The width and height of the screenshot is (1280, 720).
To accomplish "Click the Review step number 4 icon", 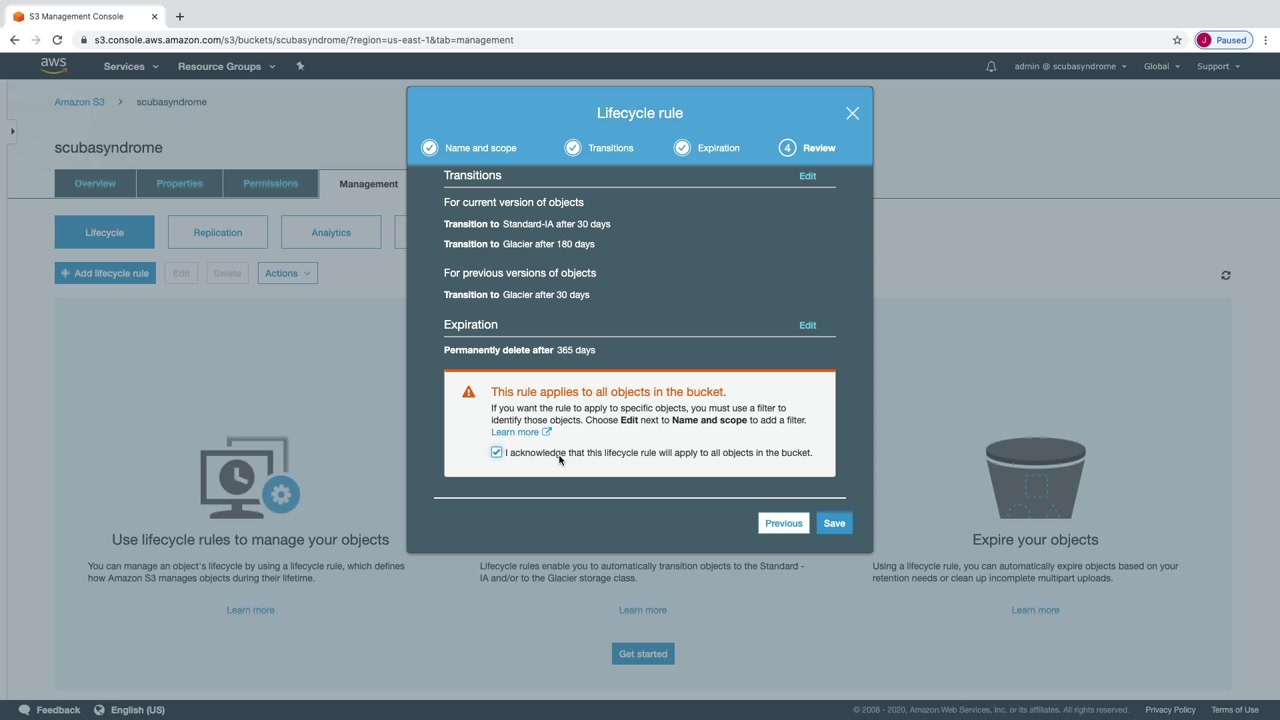I will tap(787, 148).
